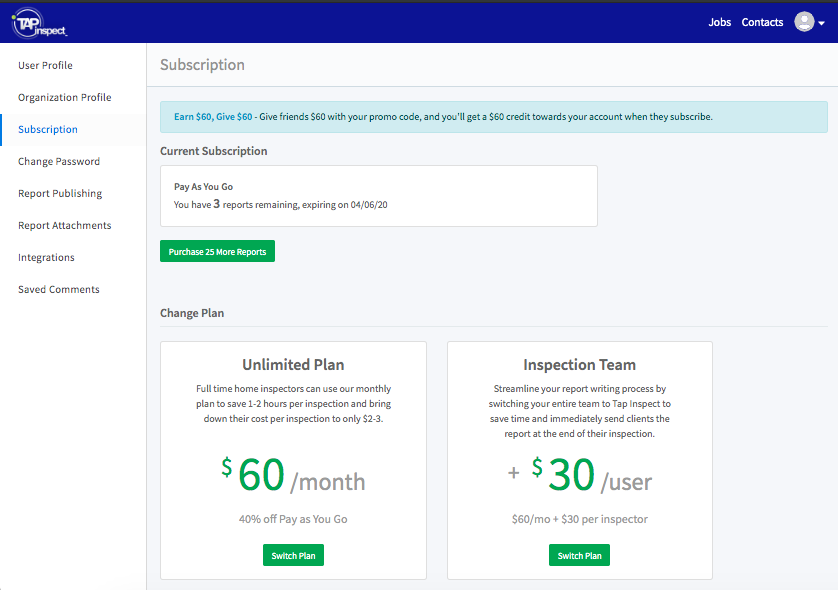Click the Earn $60, Give $60 link
The width and height of the screenshot is (838, 590).
point(213,117)
